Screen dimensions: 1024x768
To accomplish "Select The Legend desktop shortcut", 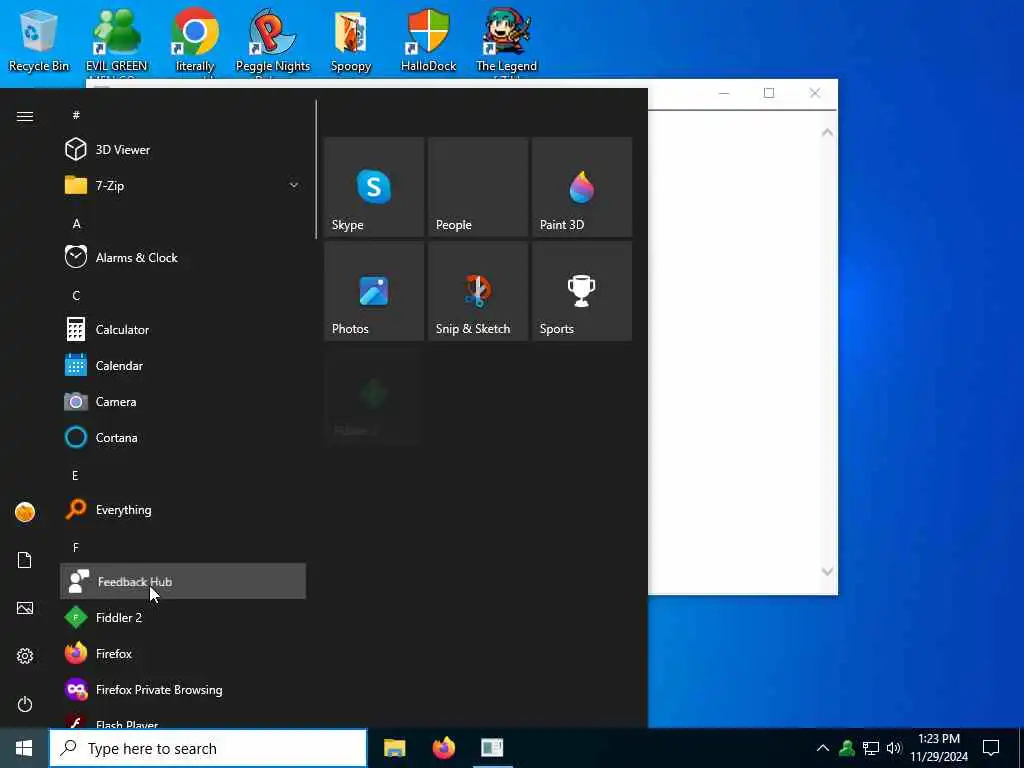I will [x=506, y=40].
